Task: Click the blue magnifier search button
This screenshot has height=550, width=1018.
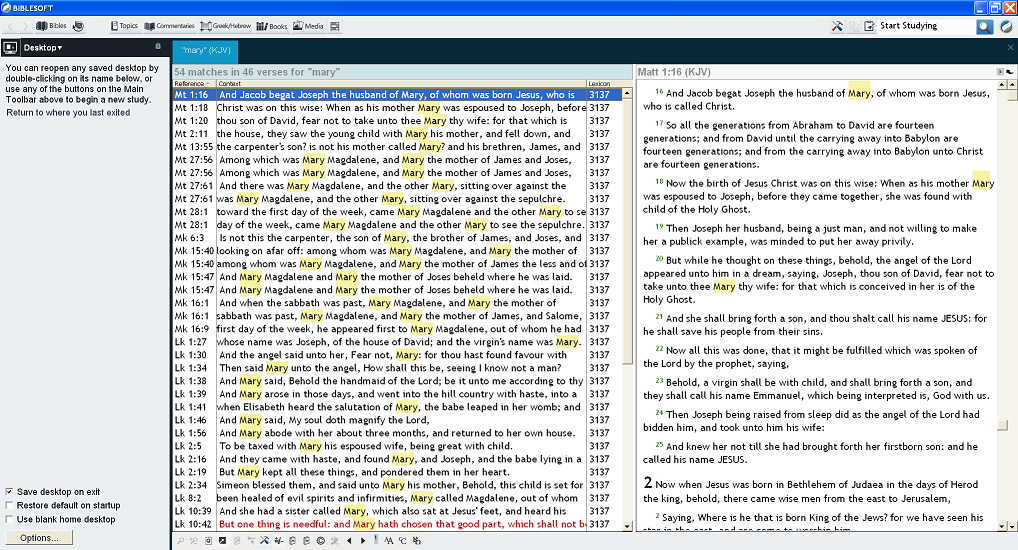Action: (985, 26)
